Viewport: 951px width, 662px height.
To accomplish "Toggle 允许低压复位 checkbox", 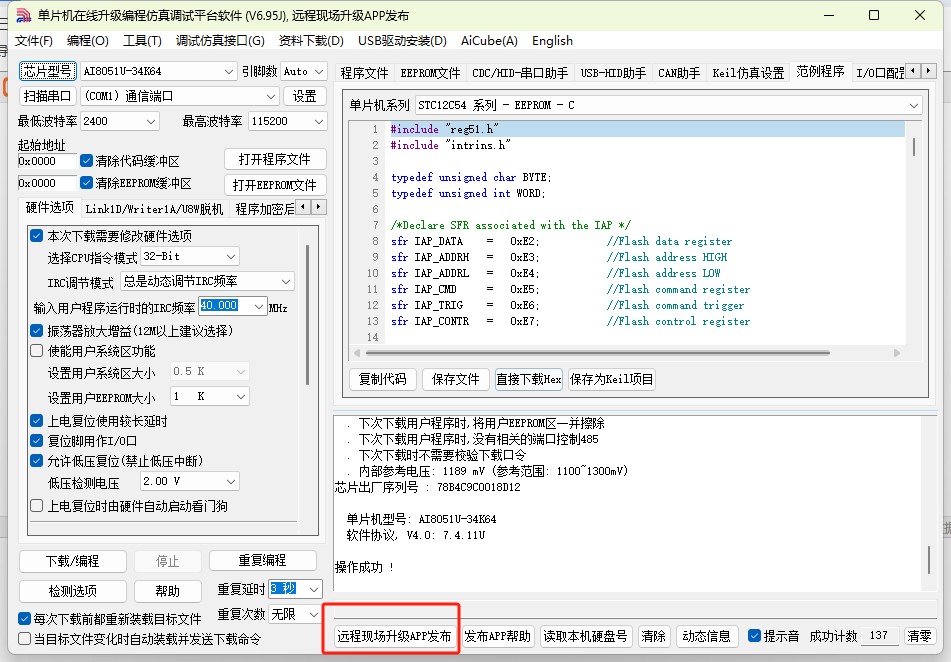I will 36,461.
